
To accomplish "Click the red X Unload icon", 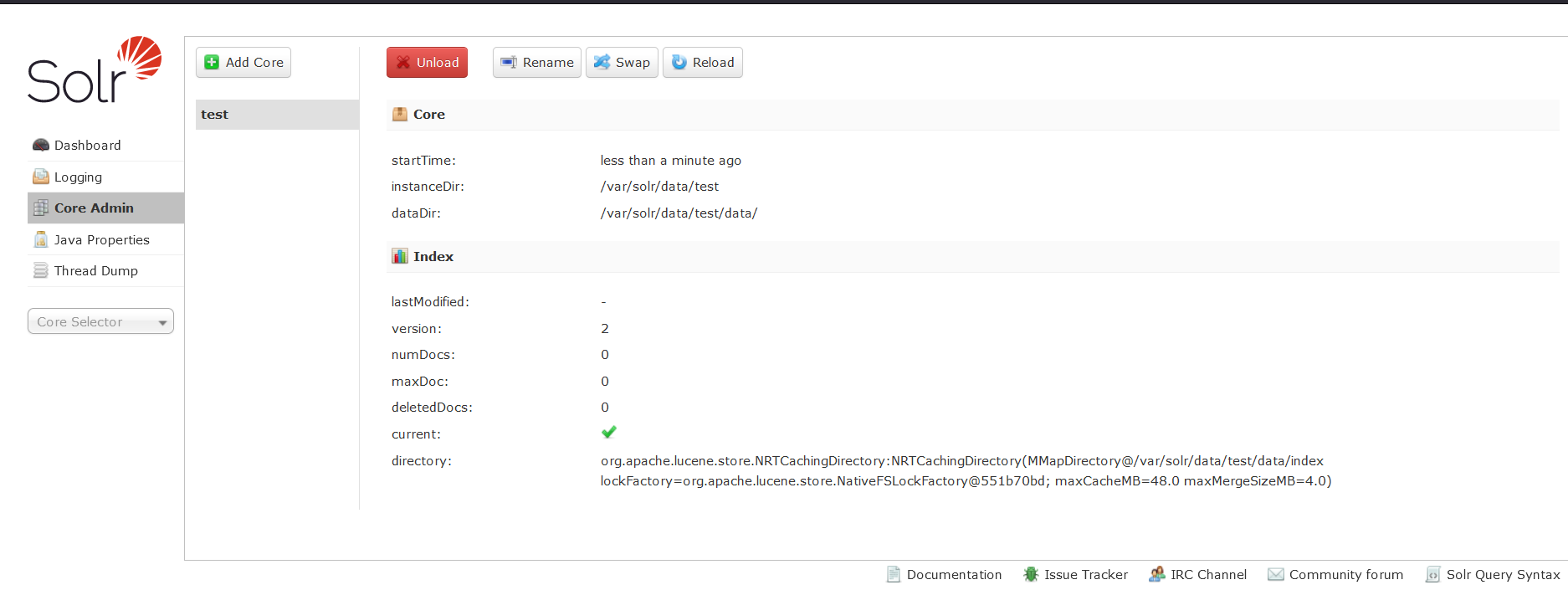I will (x=403, y=63).
